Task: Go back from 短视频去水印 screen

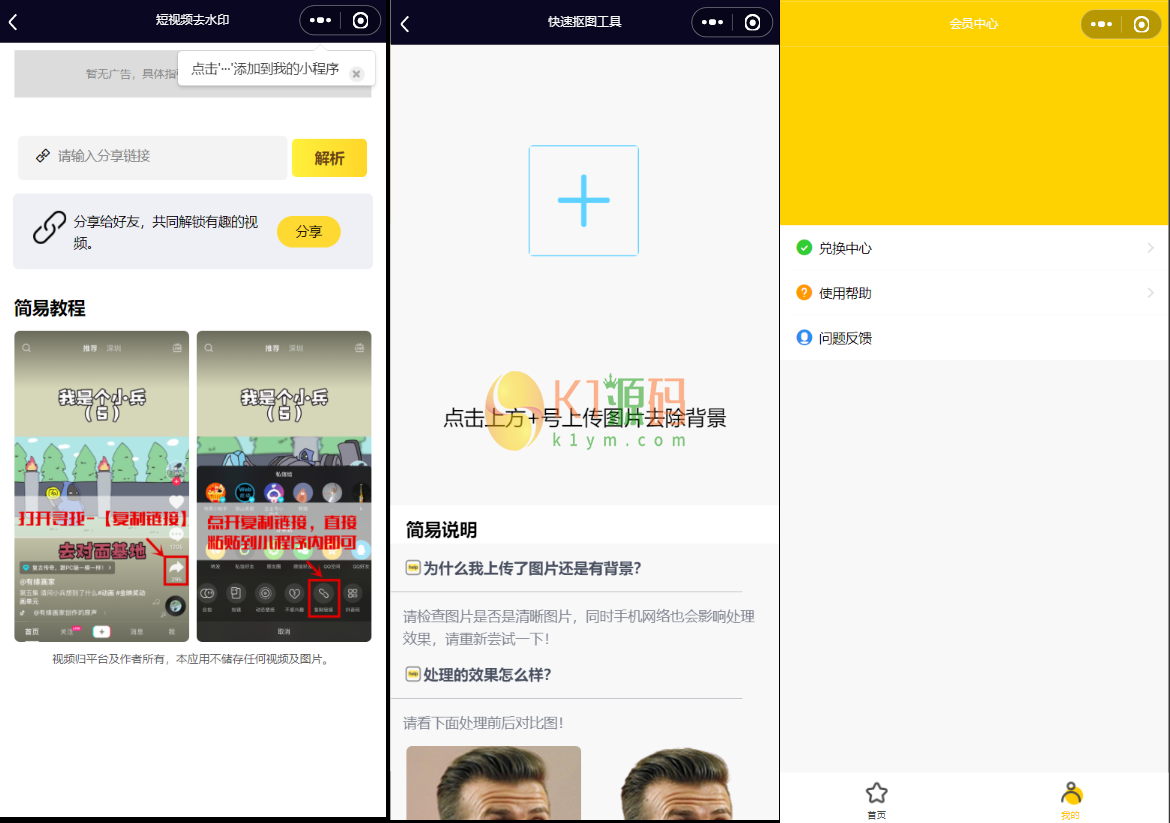Action: tap(13, 22)
